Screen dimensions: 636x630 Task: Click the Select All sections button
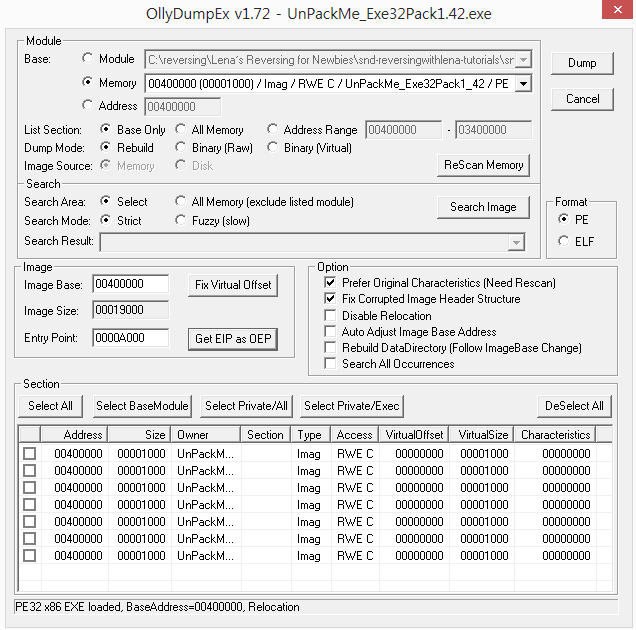pos(50,406)
